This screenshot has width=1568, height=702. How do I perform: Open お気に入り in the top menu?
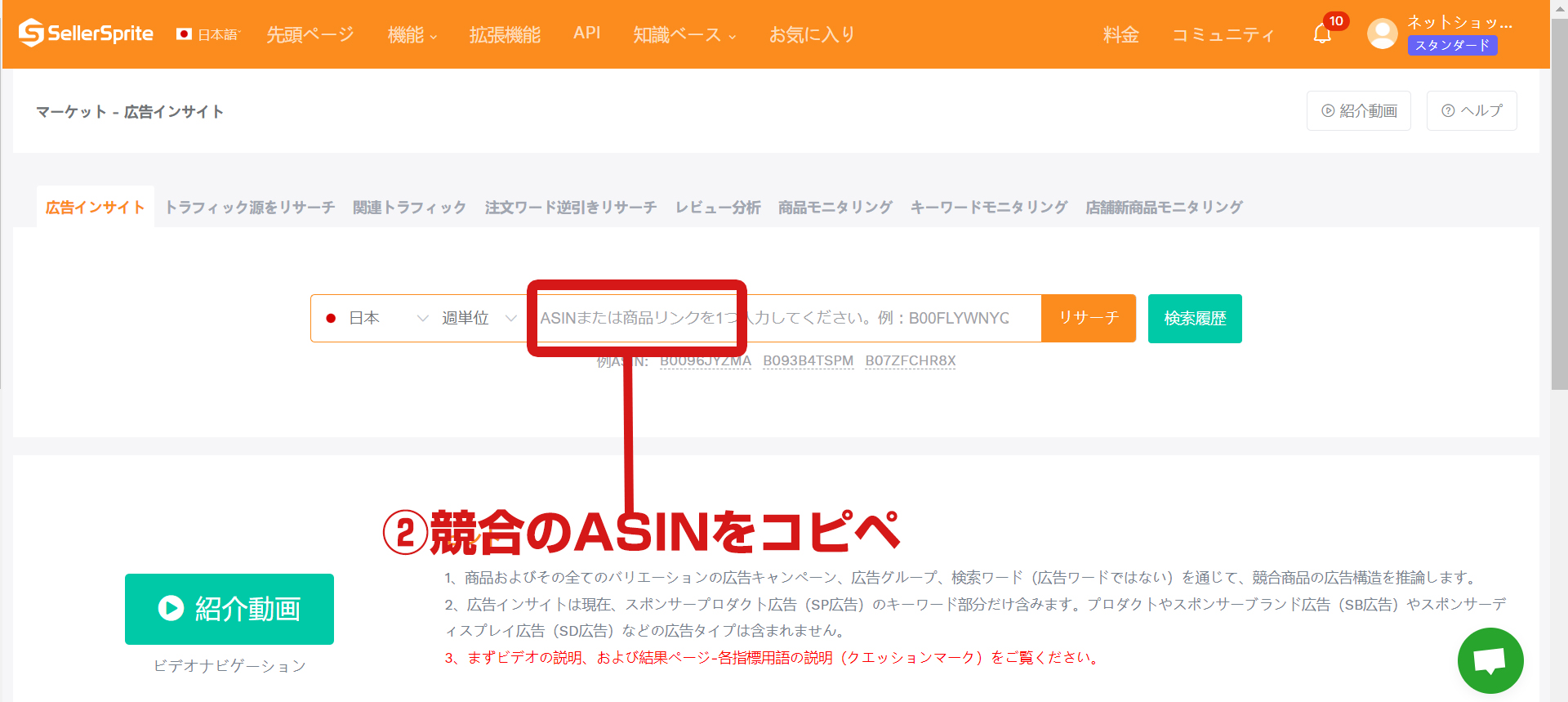coord(812,34)
